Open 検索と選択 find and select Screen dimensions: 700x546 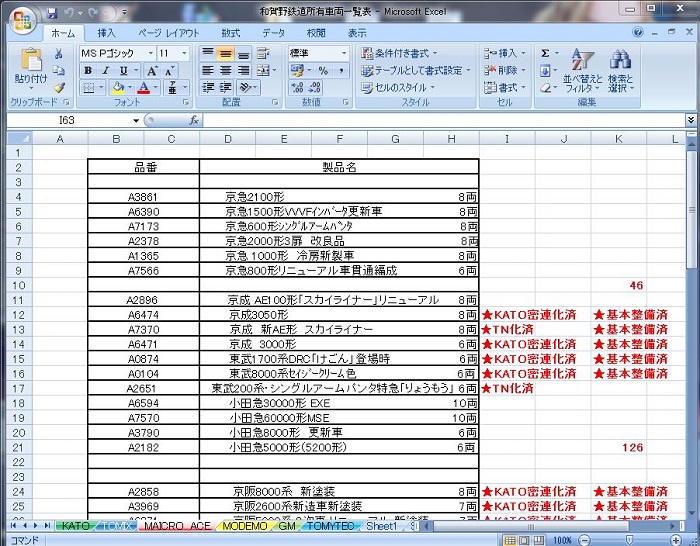pos(621,70)
